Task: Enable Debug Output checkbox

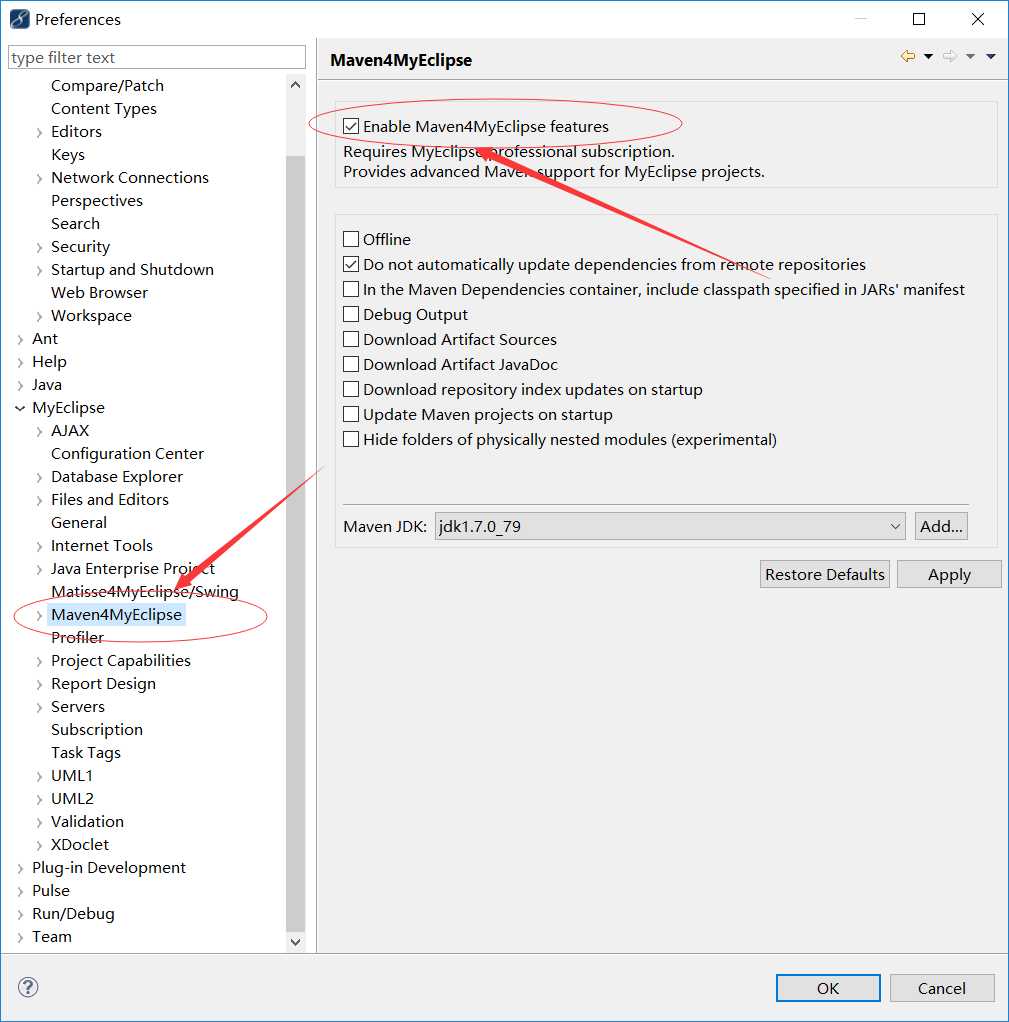Action: (x=351, y=314)
